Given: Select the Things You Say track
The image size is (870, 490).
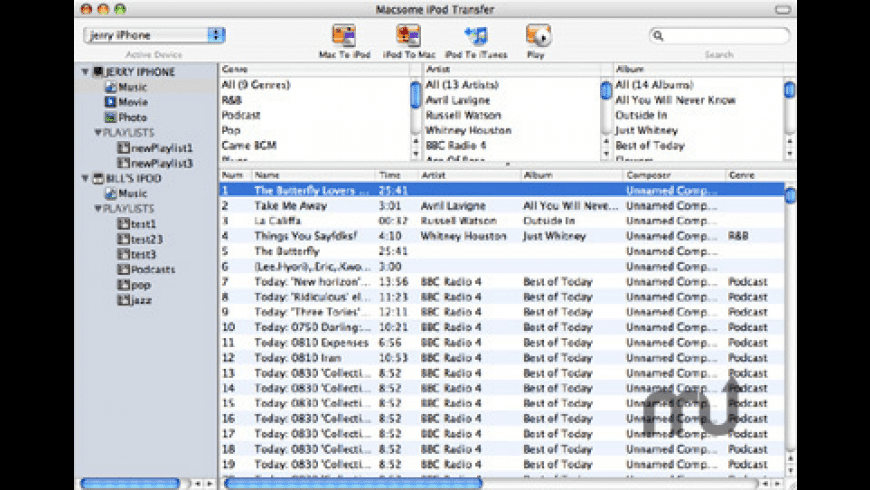Looking at the screenshot, I should pyautogui.click(x=502, y=236).
